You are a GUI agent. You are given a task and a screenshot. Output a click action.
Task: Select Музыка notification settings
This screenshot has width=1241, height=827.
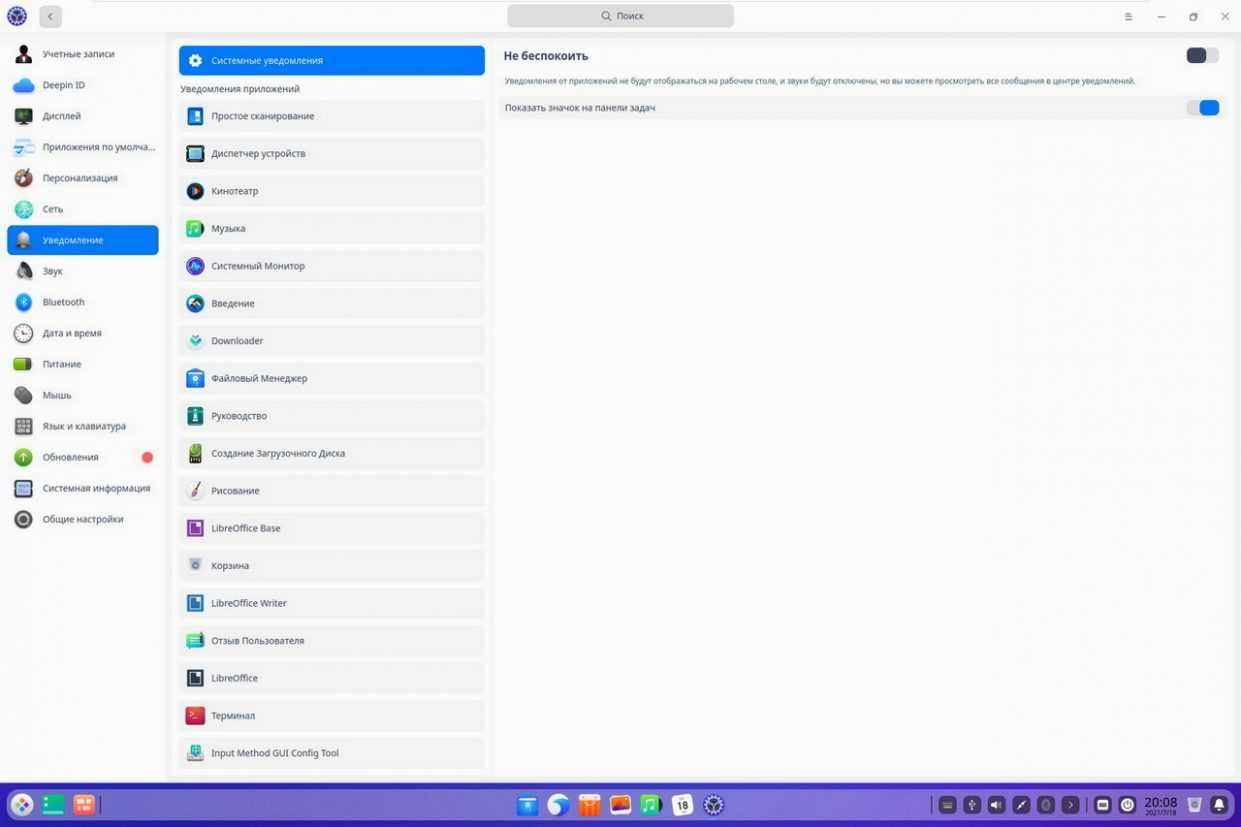coord(332,229)
